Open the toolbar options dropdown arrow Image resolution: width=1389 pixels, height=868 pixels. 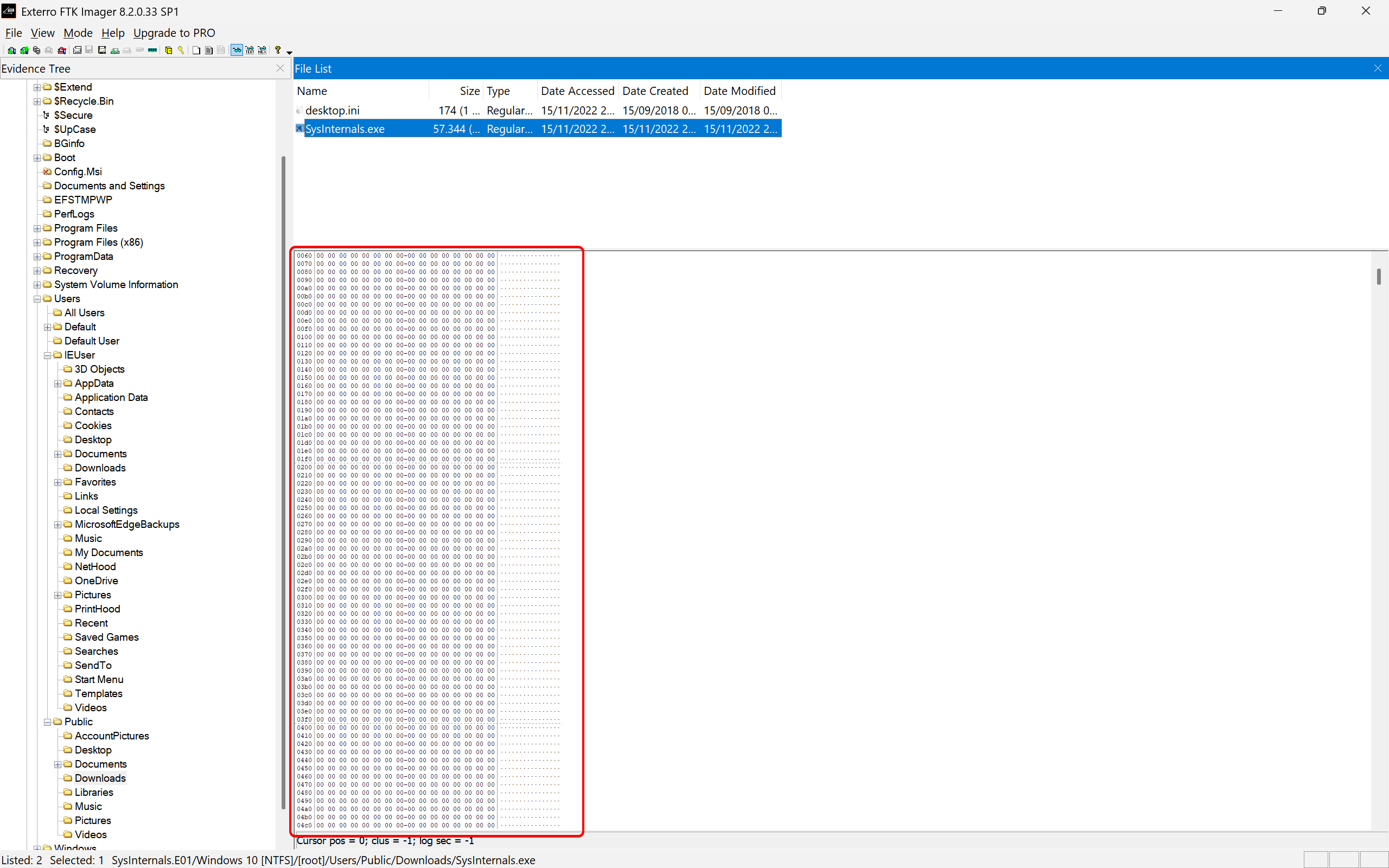289,53
